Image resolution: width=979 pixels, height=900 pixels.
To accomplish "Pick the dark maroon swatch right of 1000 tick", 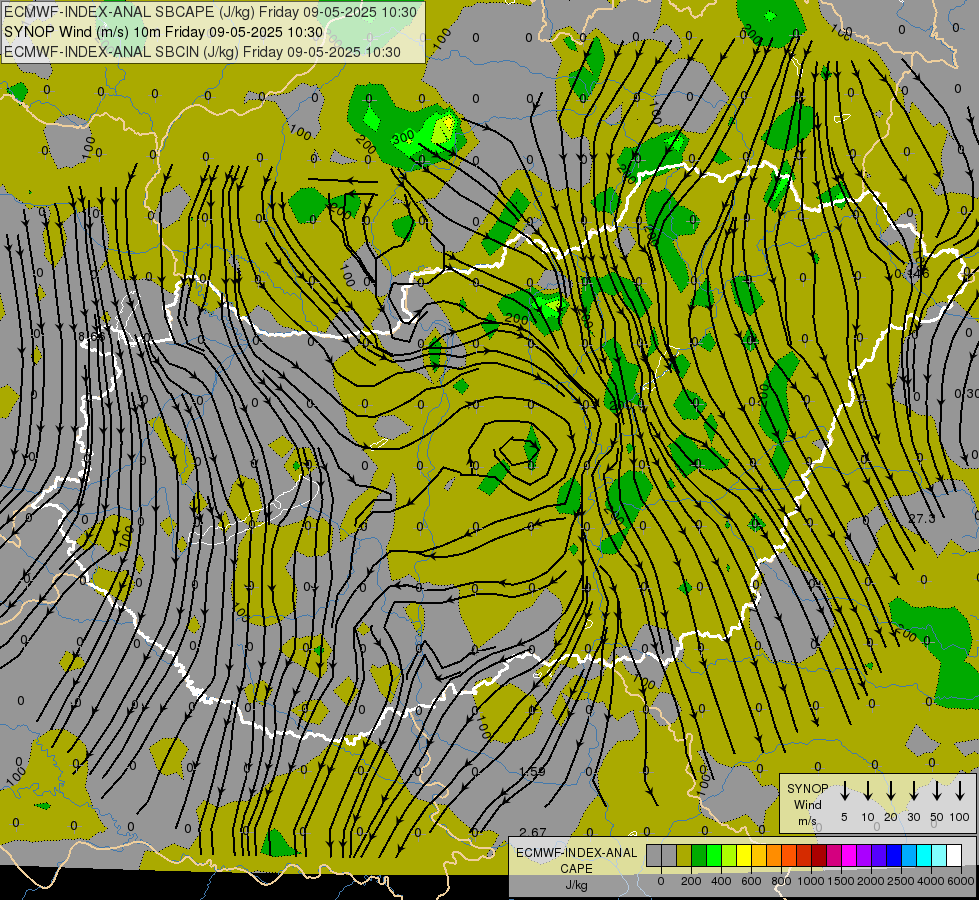I will [x=819, y=855].
